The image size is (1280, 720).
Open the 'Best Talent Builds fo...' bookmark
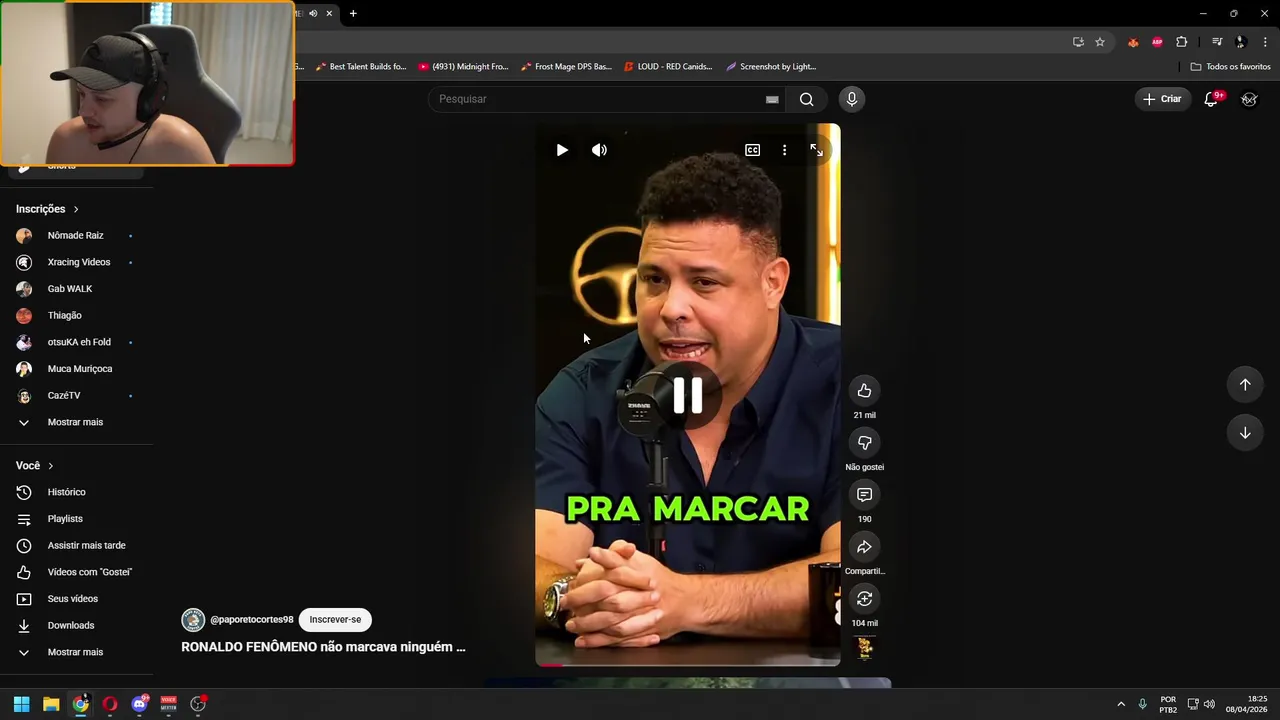[x=361, y=67]
